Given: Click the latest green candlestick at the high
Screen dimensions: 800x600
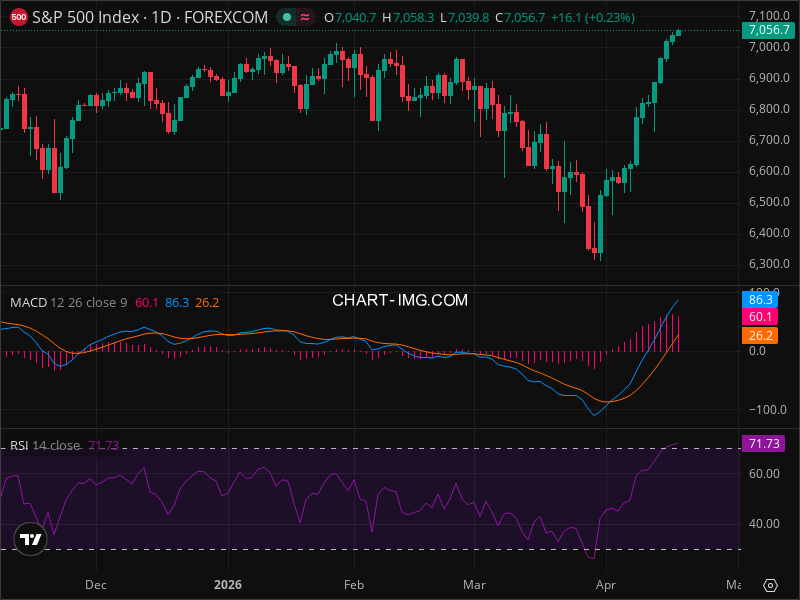Looking at the screenshot, I should tap(679, 33).
